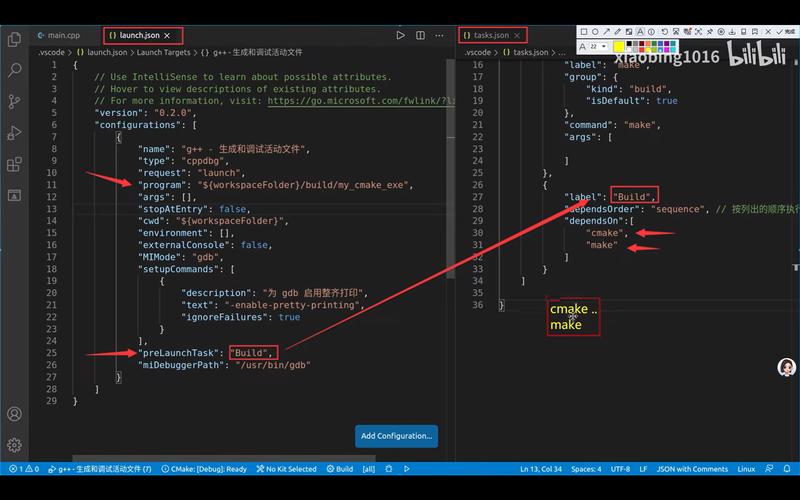The image size is (800, 500).
Task: Select the arrow tool in screenshot toolbar
Action: 607,32
